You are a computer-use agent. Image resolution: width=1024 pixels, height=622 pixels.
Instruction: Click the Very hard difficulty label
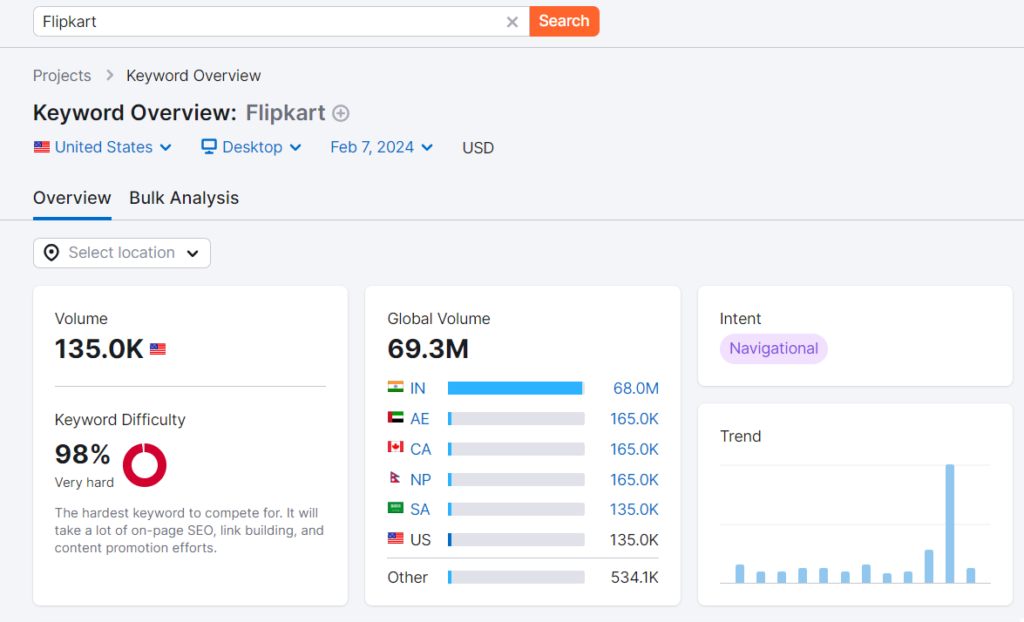click(x=84, y=483)
